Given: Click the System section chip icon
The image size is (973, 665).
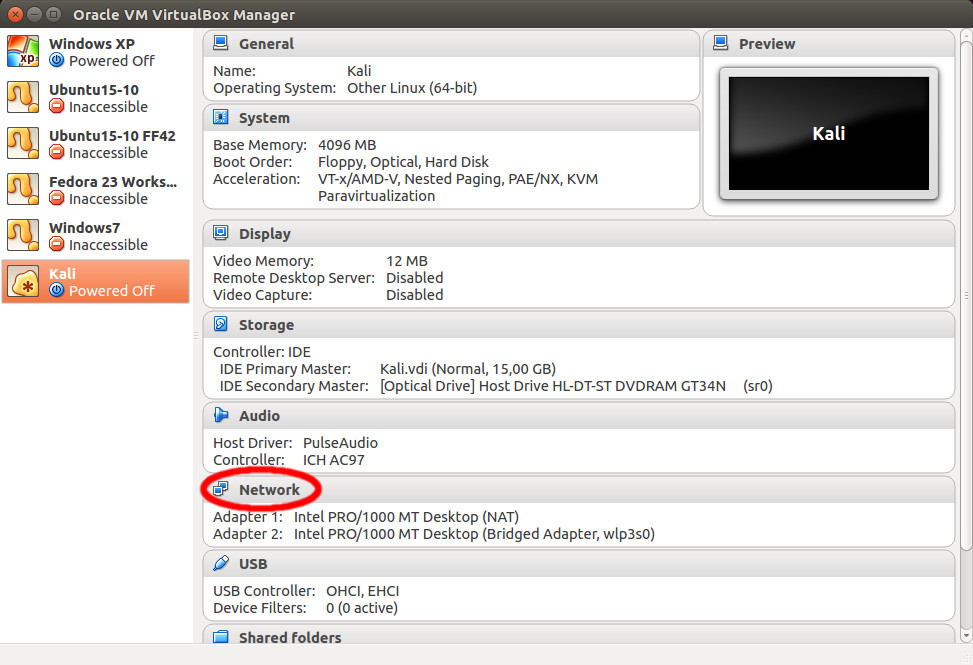Looking at the screenshot, I should tap(220, 117).
